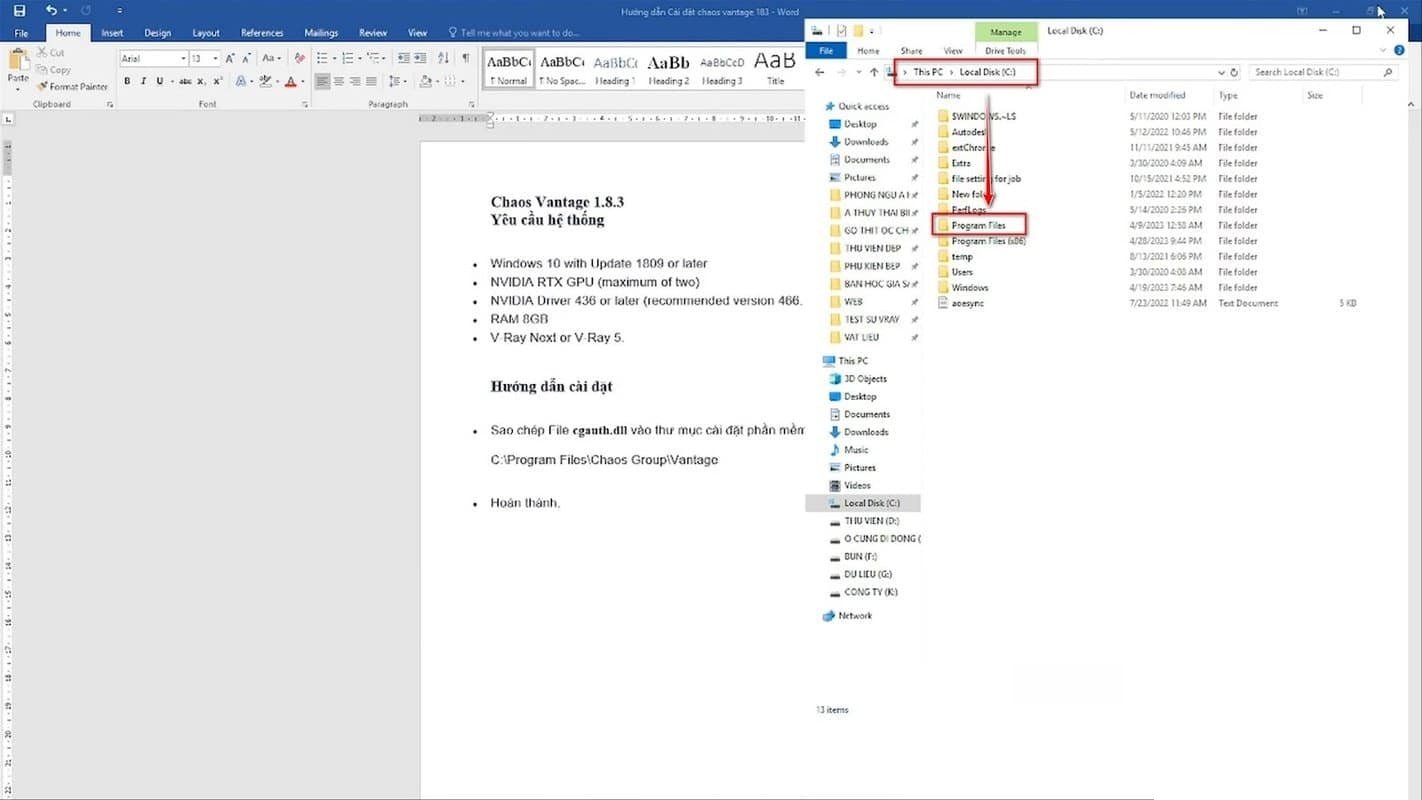The height and width of the screenshot is (800, 1422).
Task: Open the Change Case dropdown
Action: [272, 59]
